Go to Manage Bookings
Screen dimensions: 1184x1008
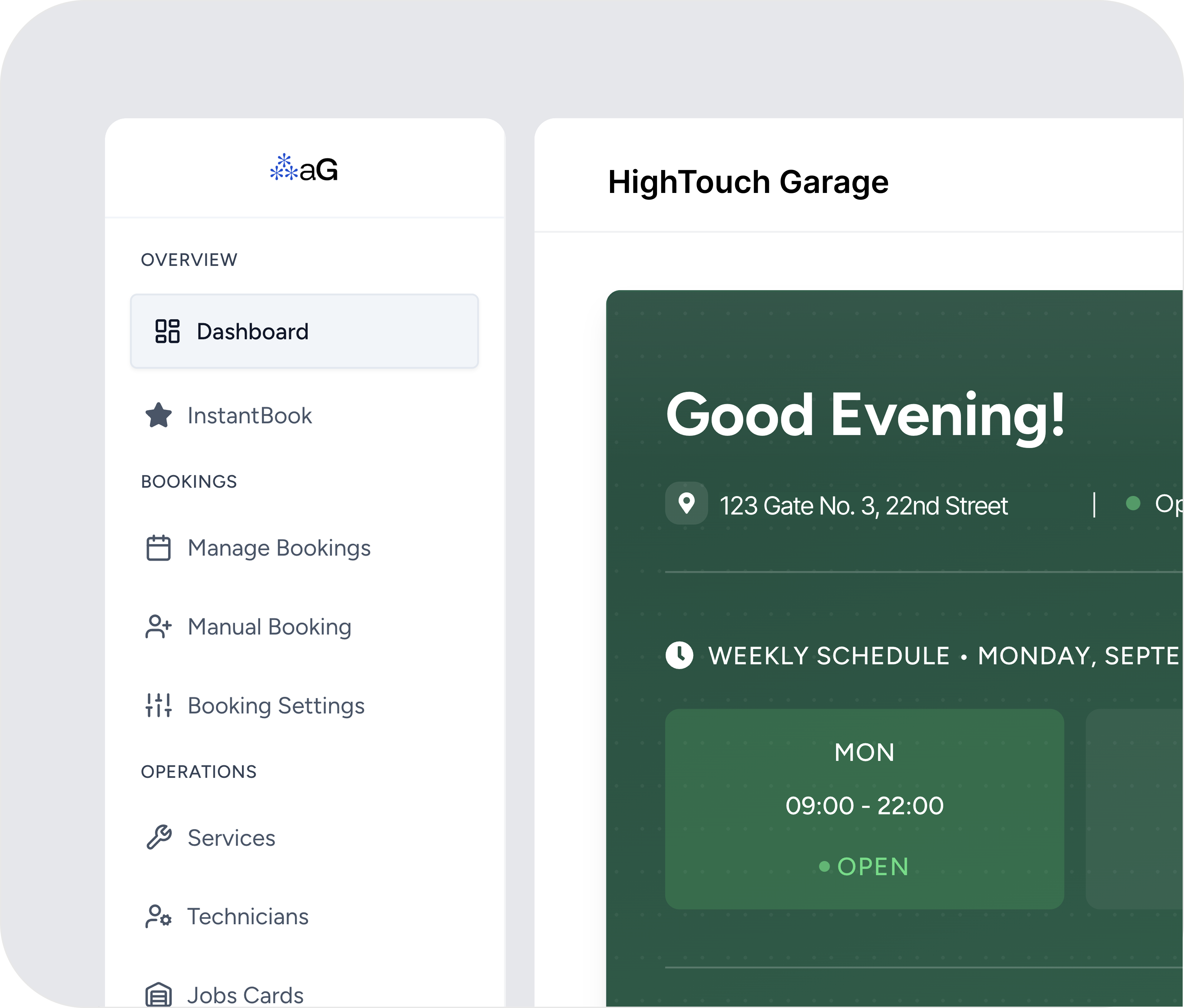click(280, 548)
